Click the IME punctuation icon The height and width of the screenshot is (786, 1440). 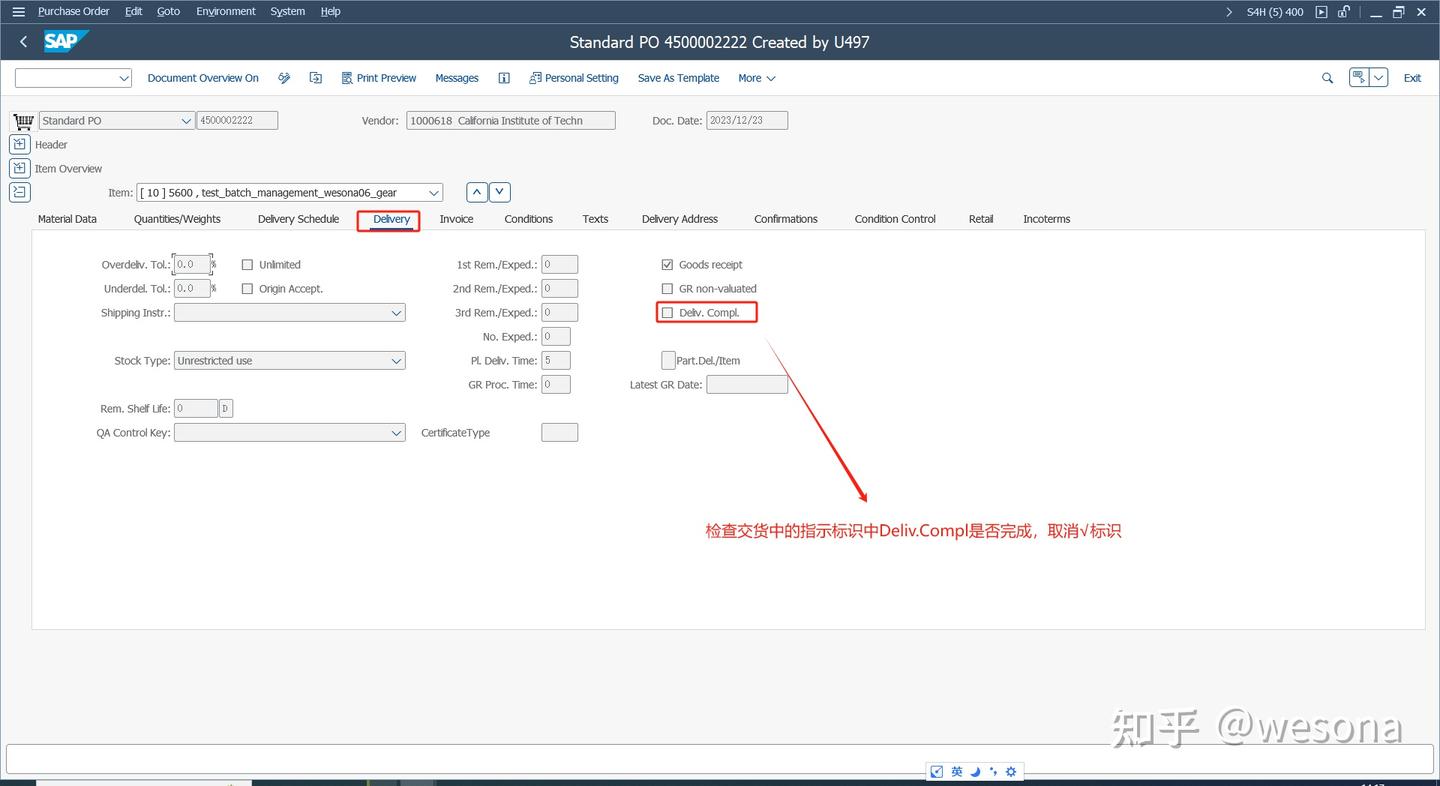pos(993,772)
